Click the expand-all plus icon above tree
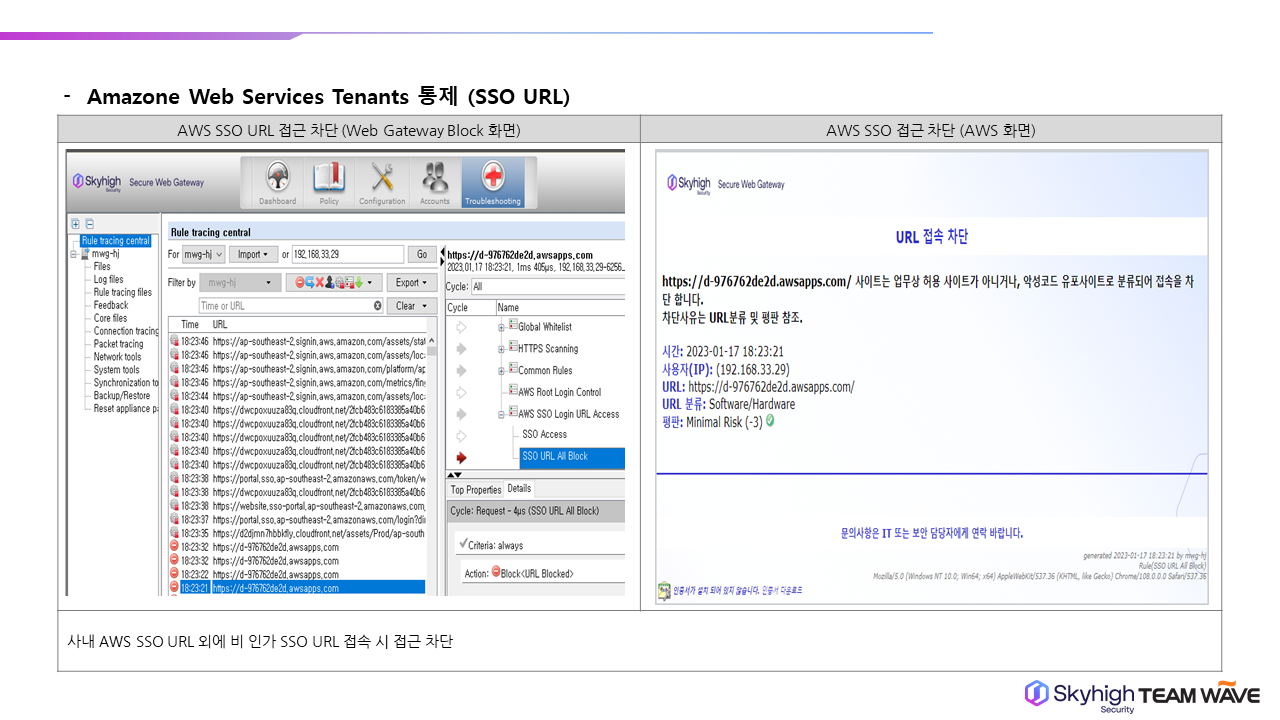Screen dimensions: 1280x720 pos(76,224)
